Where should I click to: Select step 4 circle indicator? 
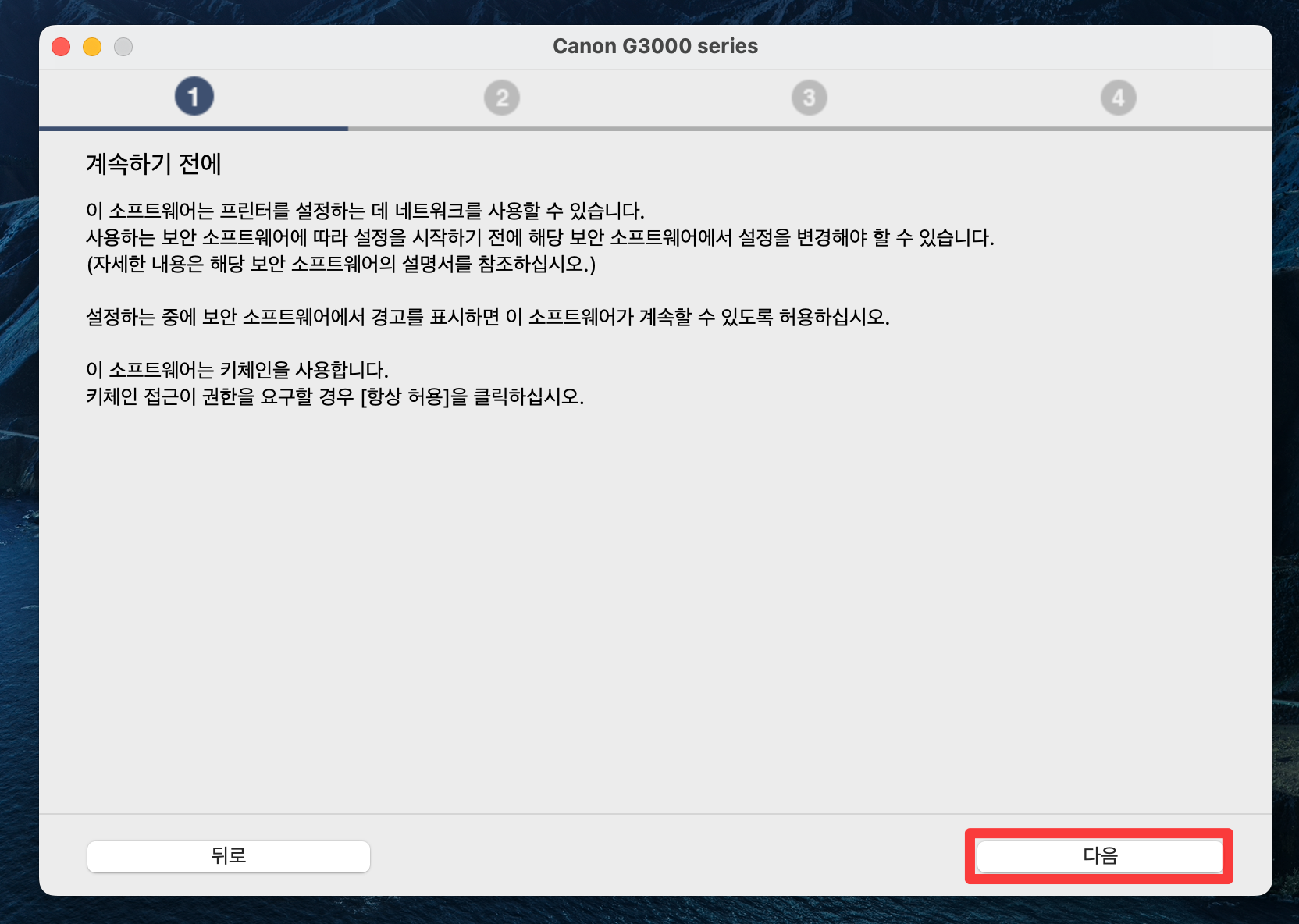1119,98
